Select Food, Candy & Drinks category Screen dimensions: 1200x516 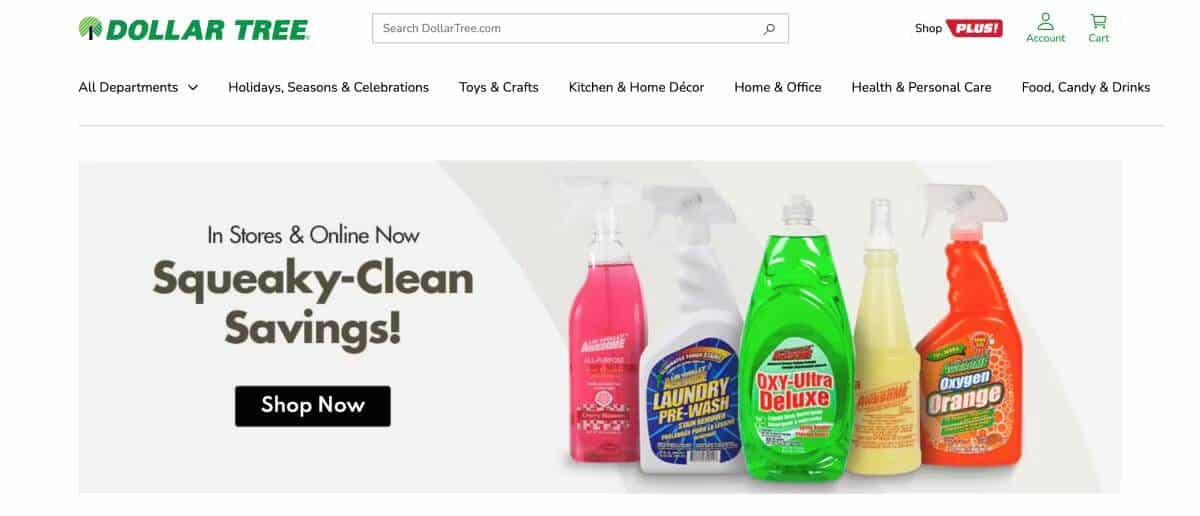(1085, 87)
